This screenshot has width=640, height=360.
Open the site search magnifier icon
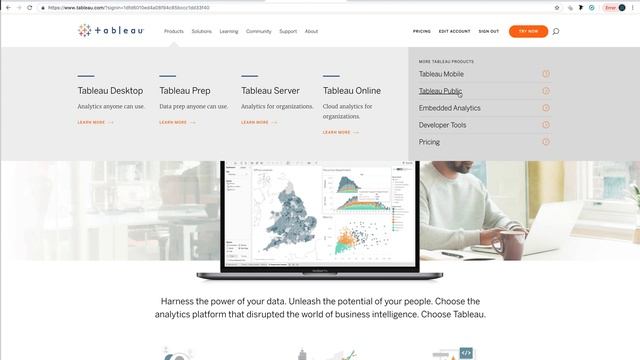click(556, 31)
